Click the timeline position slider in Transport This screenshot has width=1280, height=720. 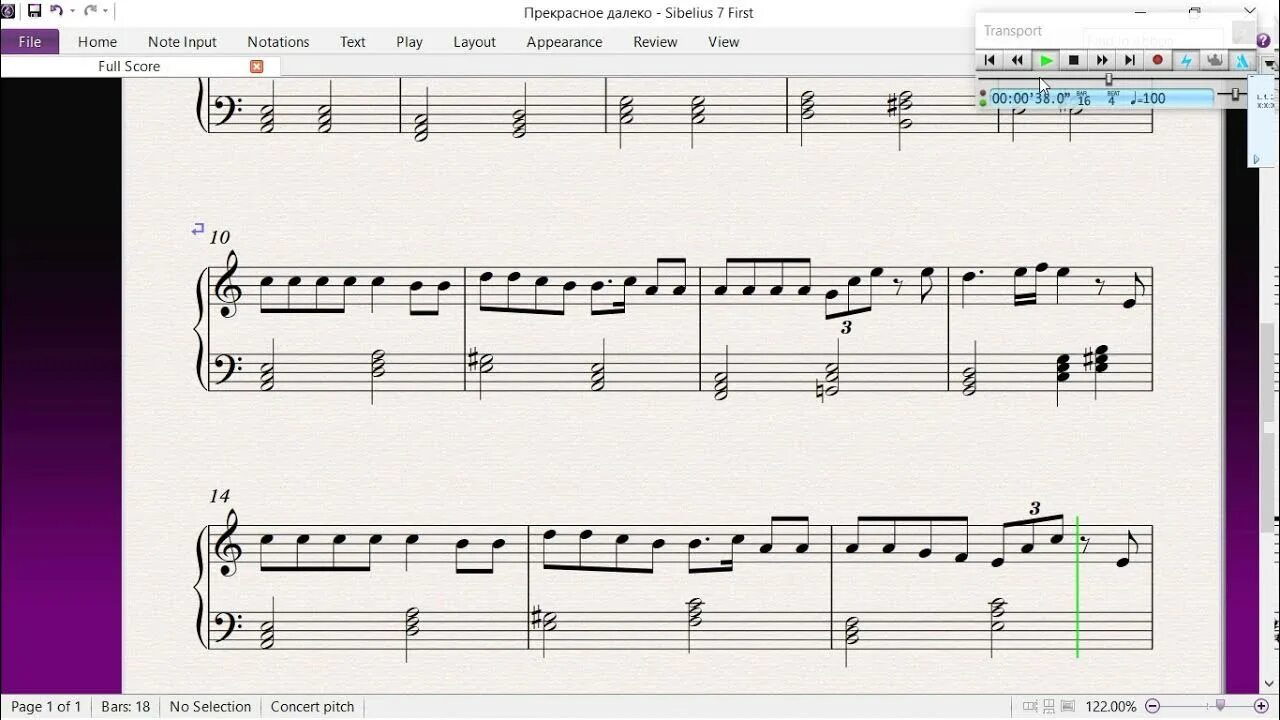click(x=1108, y=78)
